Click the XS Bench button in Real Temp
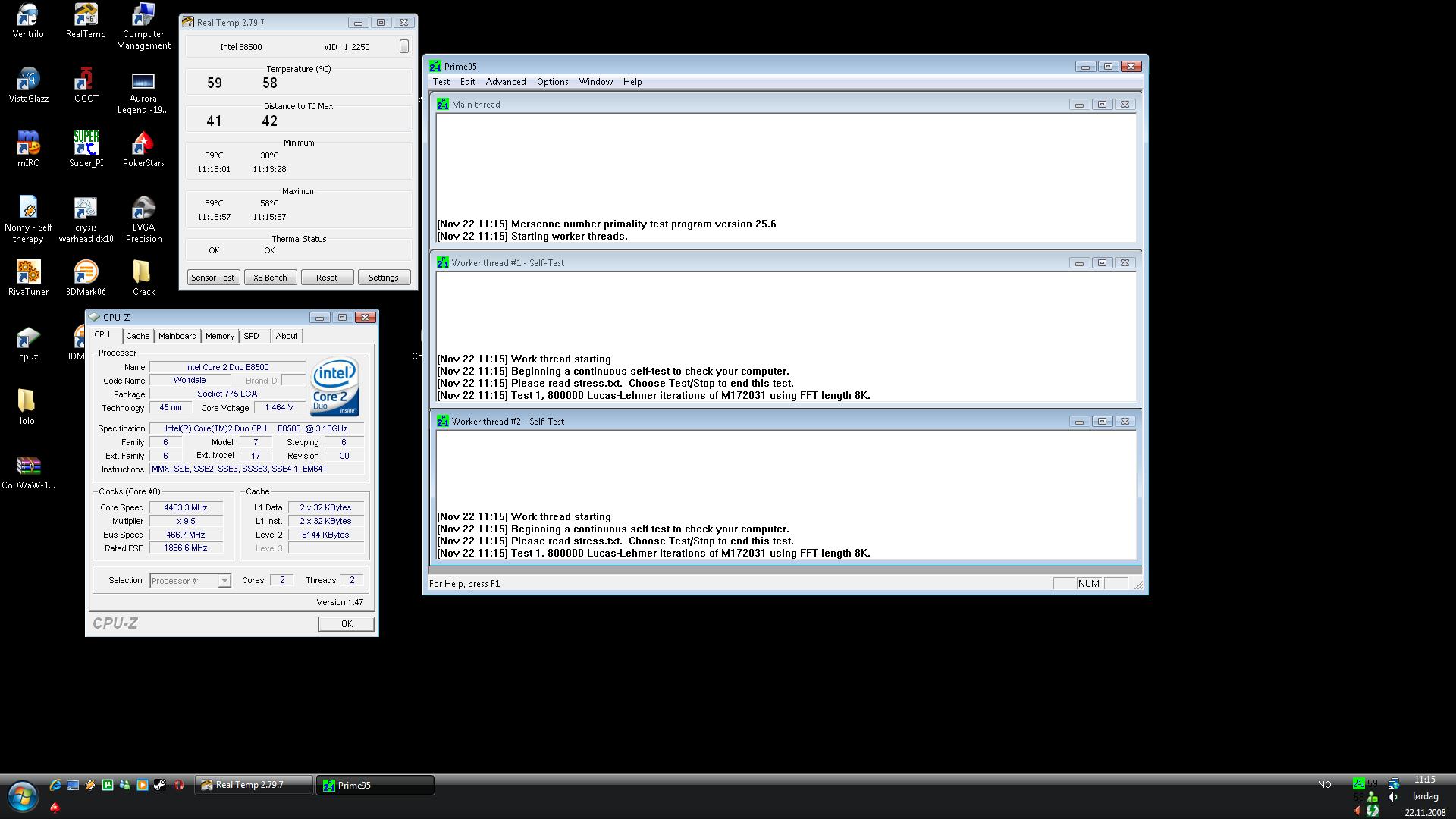Screen dimensions: 1456x819 (x=270, y=278)
